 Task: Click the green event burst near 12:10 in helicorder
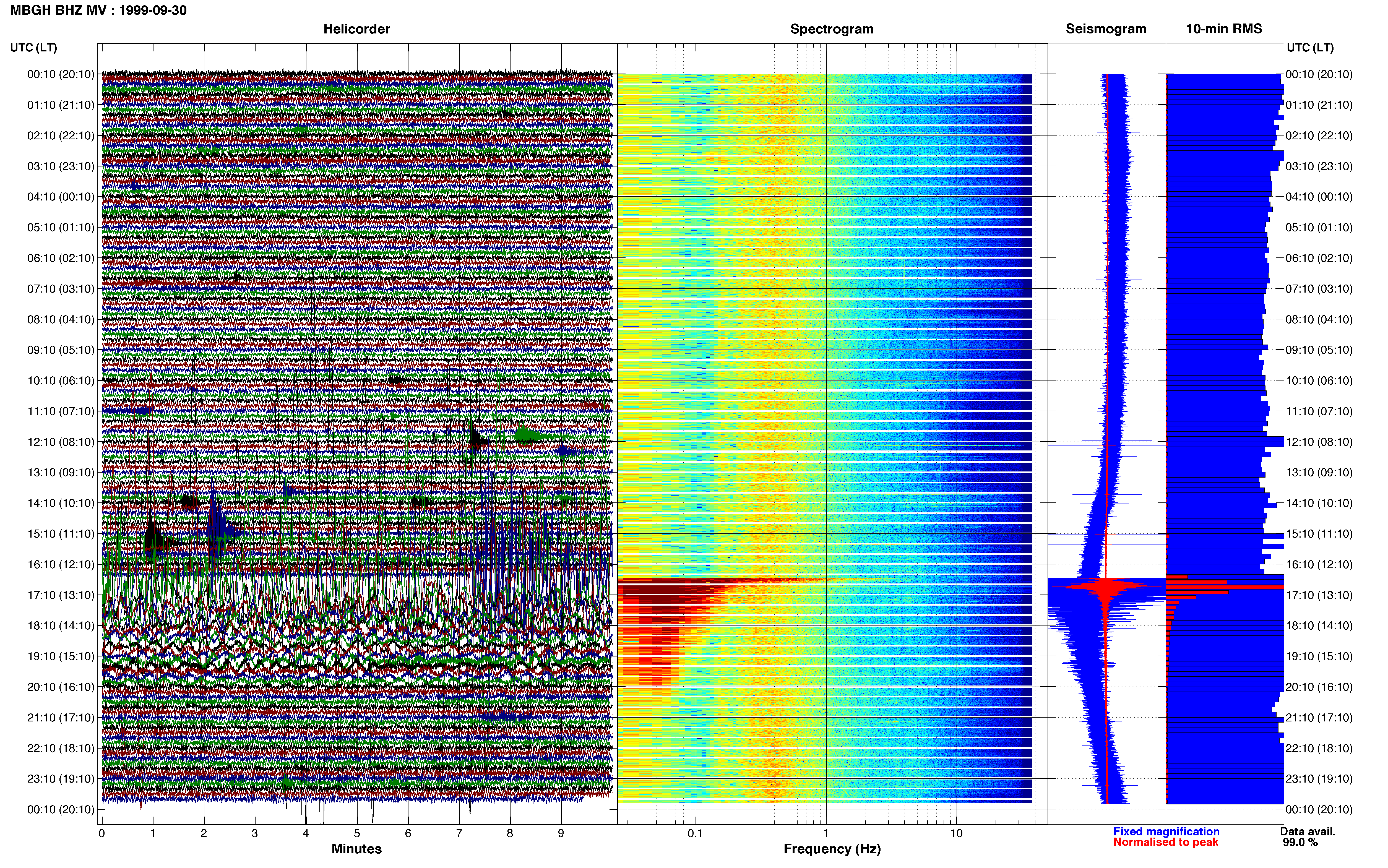(528, 436)
